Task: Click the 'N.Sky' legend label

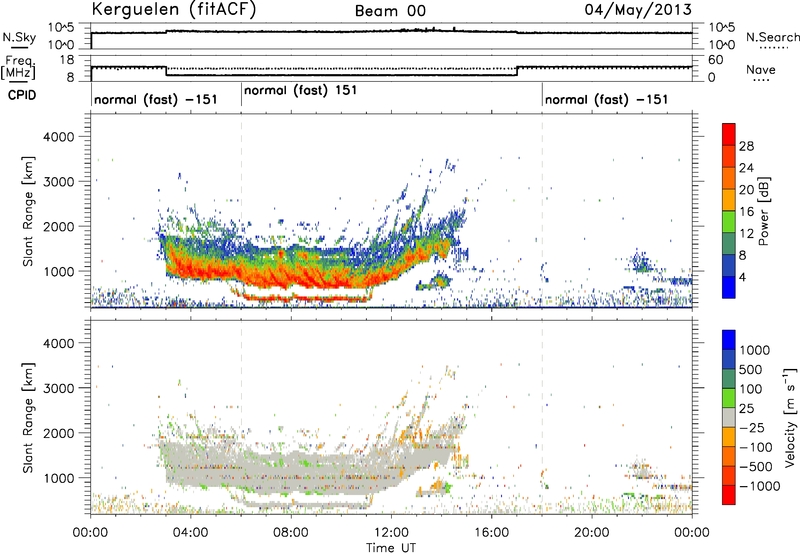Action: [x=19, y=37]
